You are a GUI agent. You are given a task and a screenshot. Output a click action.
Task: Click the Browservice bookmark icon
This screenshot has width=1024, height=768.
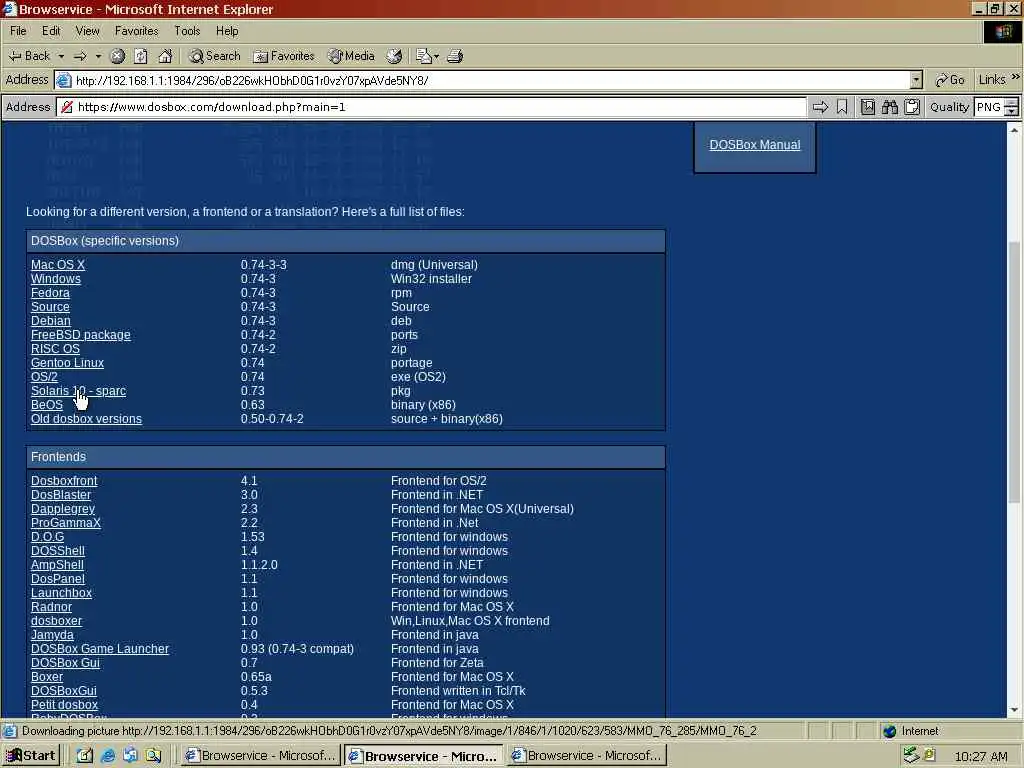pyautogui.click(x=842, y=107)
